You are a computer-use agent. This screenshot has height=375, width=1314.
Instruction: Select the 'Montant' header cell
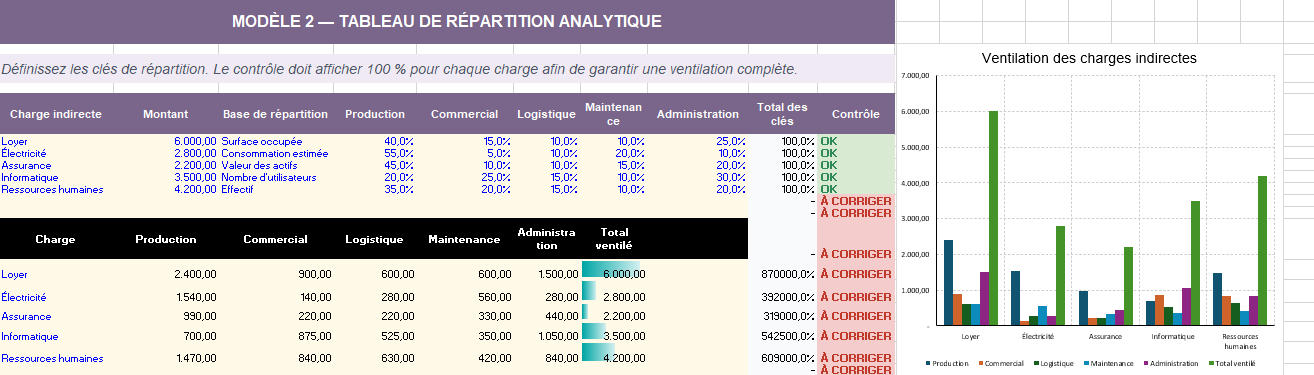(165, 114)
